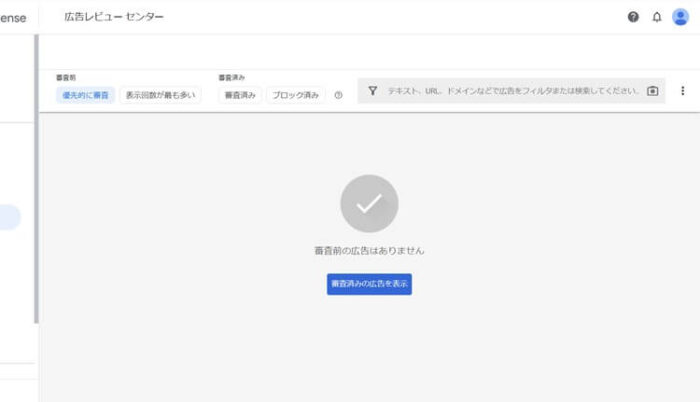Open the account profile avatar
Image resolution: width=700 pixels, height=402 pixels.
[680, 17]
